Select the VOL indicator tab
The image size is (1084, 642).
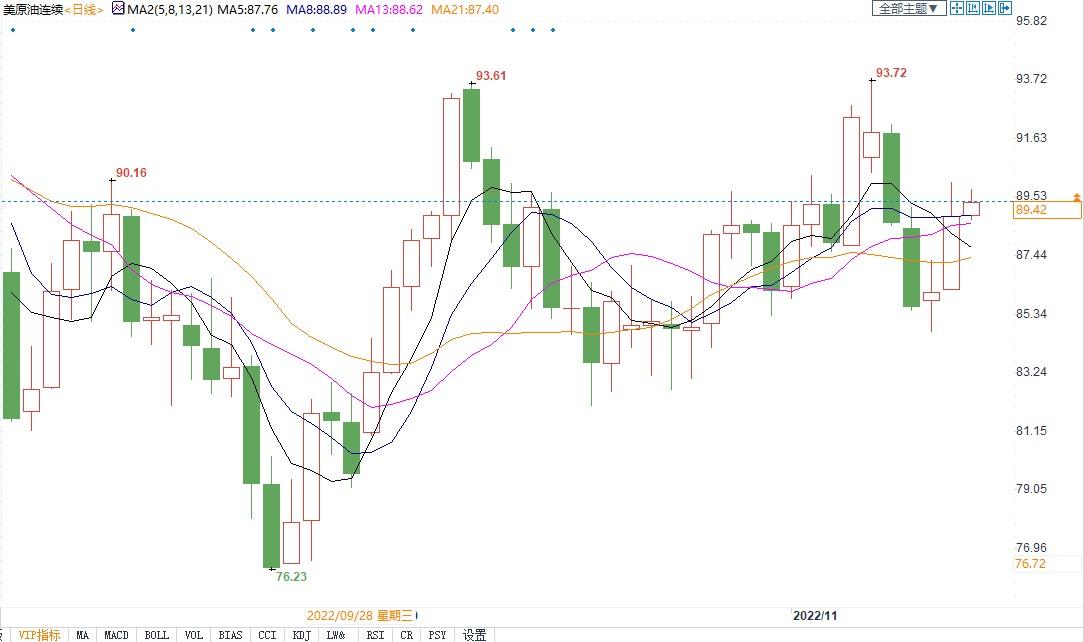pos(193,635)
